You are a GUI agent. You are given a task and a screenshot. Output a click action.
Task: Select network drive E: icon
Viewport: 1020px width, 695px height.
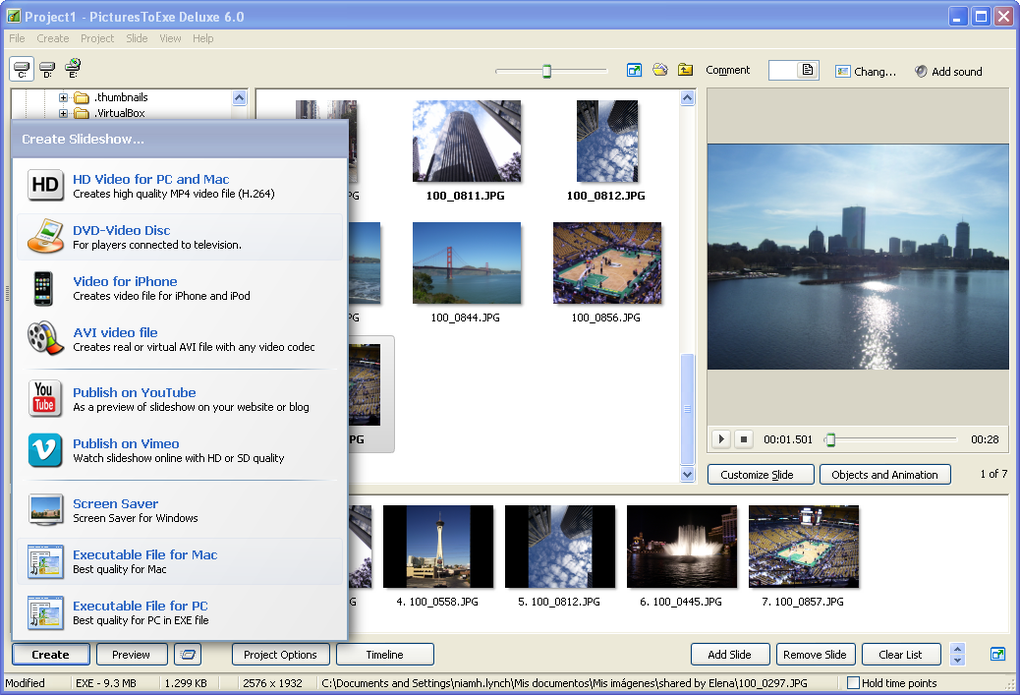tap(72, 68)
